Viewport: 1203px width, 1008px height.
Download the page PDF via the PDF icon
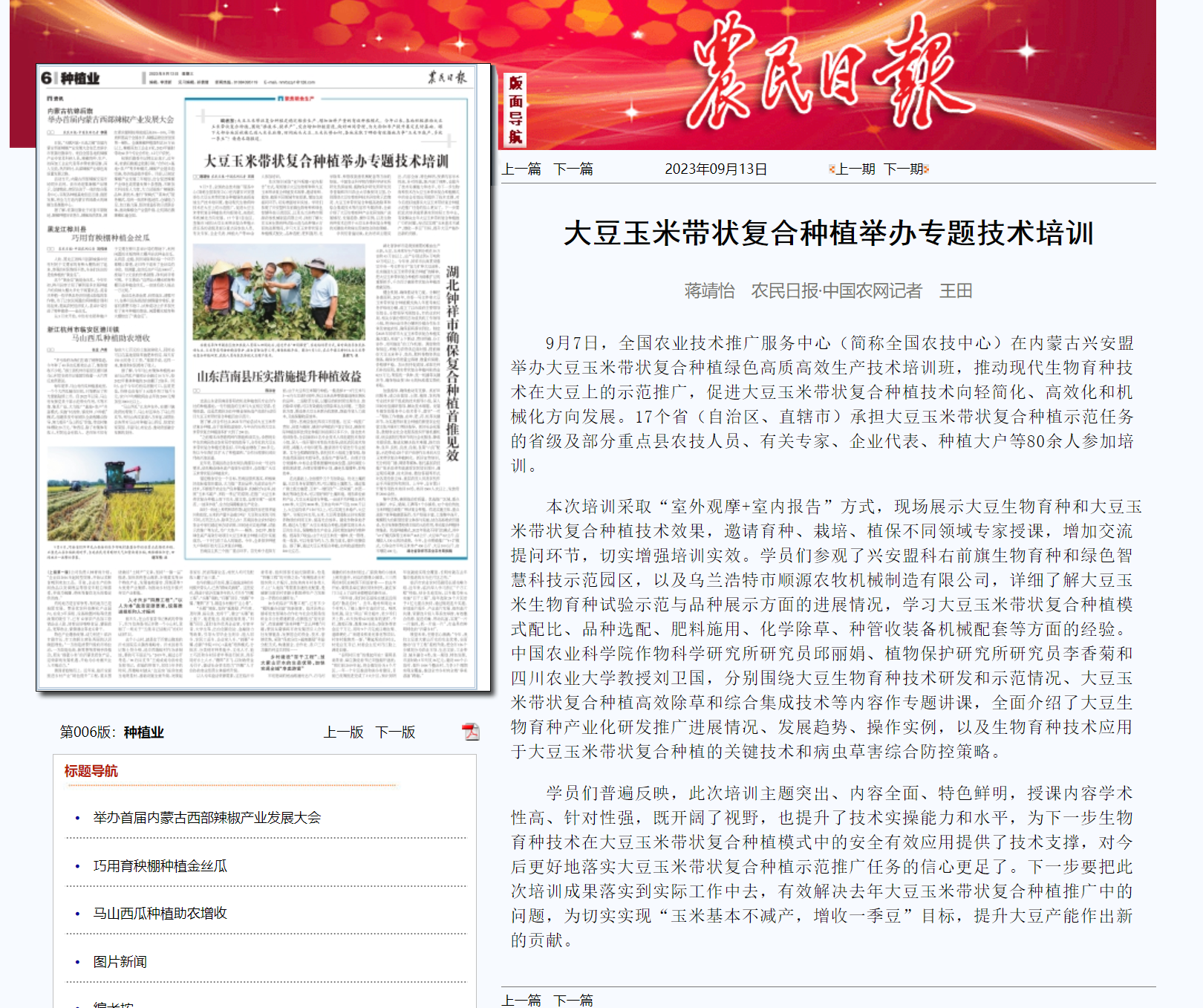click(471, 732)
